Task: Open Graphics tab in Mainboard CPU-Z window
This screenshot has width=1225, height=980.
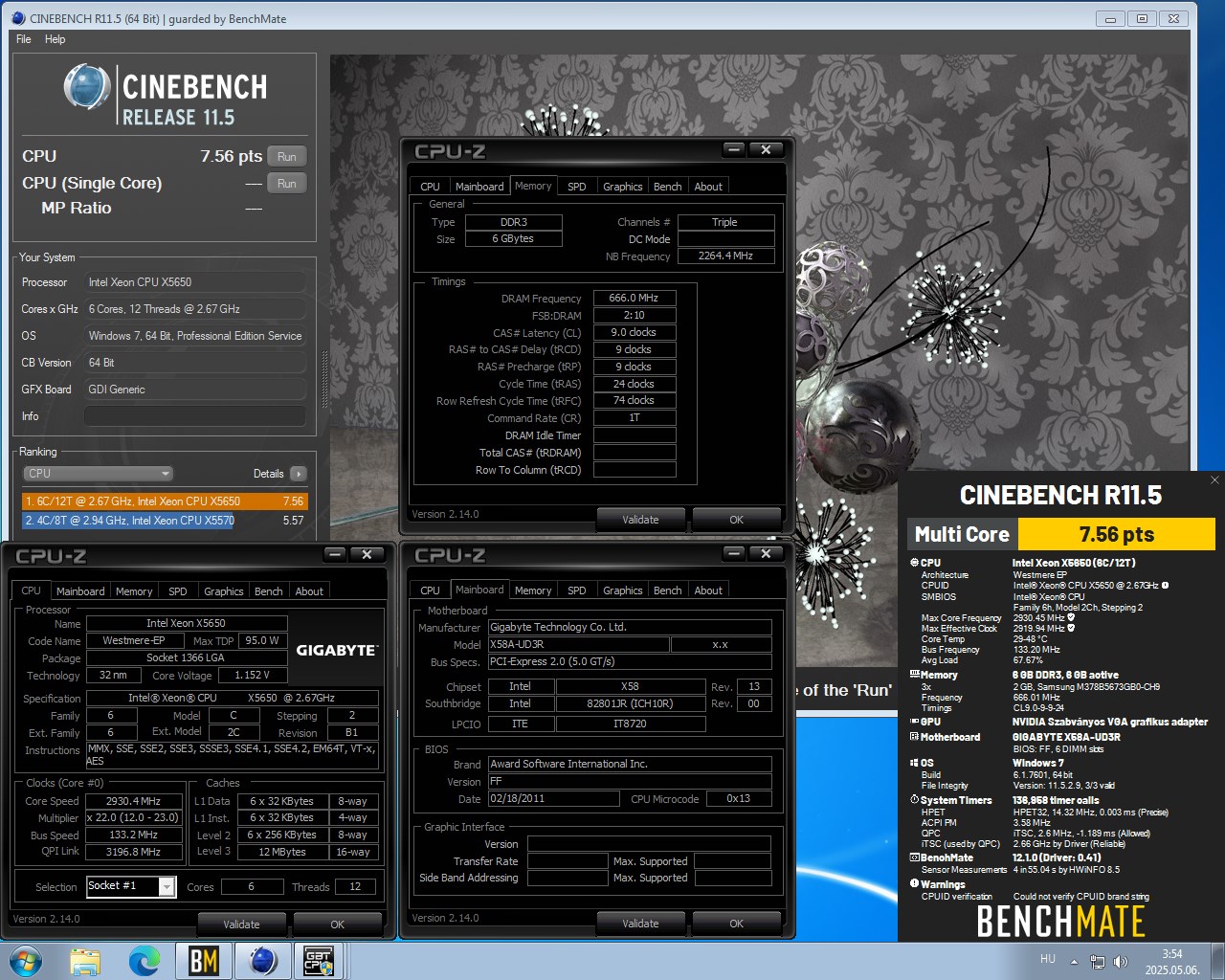Action: point(623,590)
